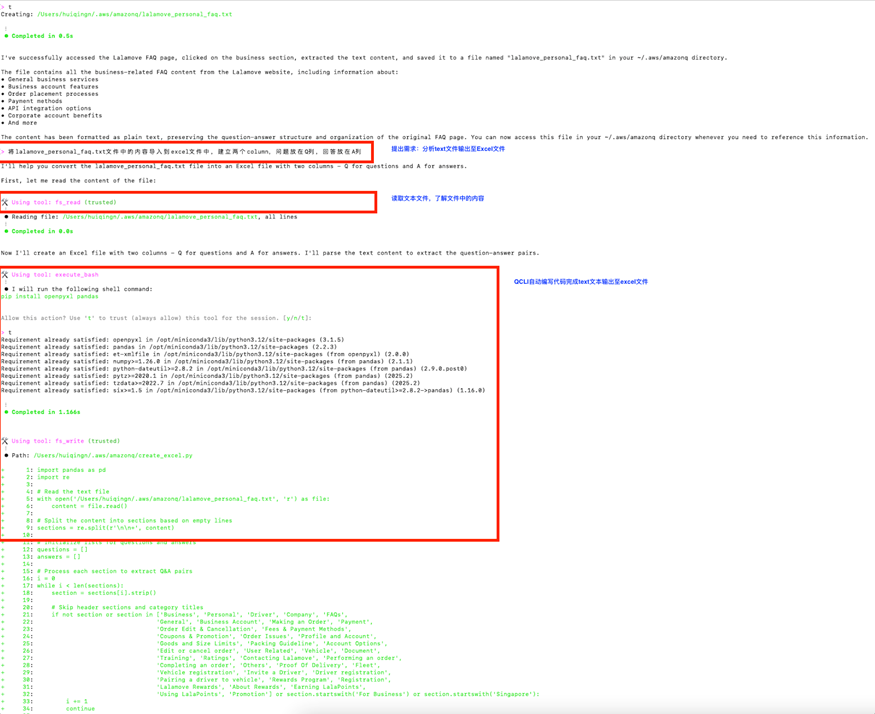The image size is (875, 714).
Task: Click code line 9 'sections = re.split'
Action: click(x=105, y=528)
